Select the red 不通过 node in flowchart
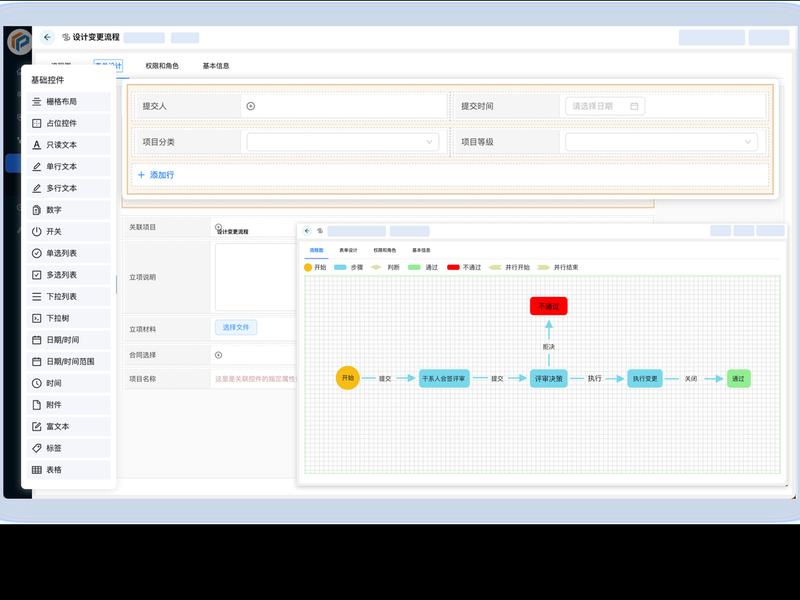Viewport: 800px width, 600px height. pos(548,306)
